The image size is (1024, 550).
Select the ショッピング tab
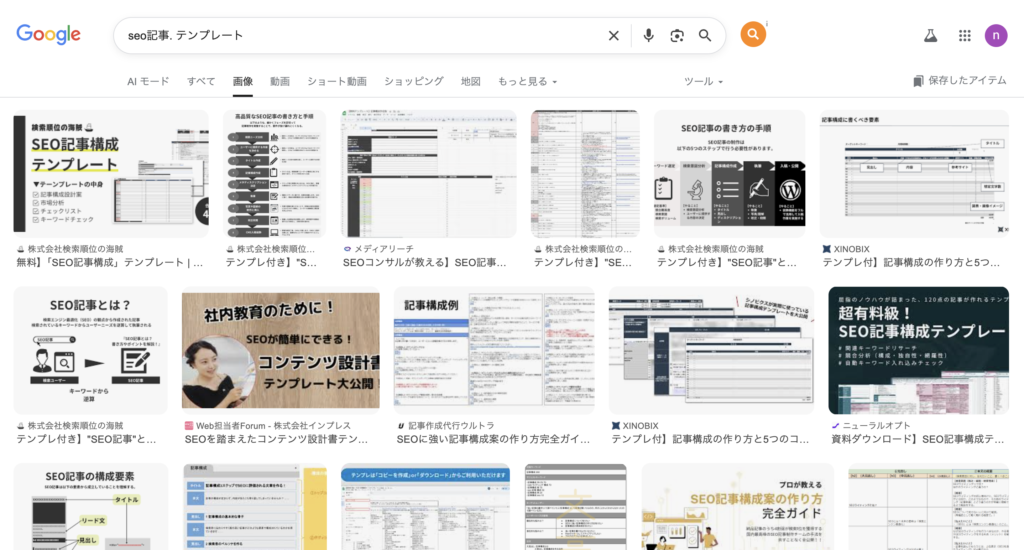click(x=413, y=81)
